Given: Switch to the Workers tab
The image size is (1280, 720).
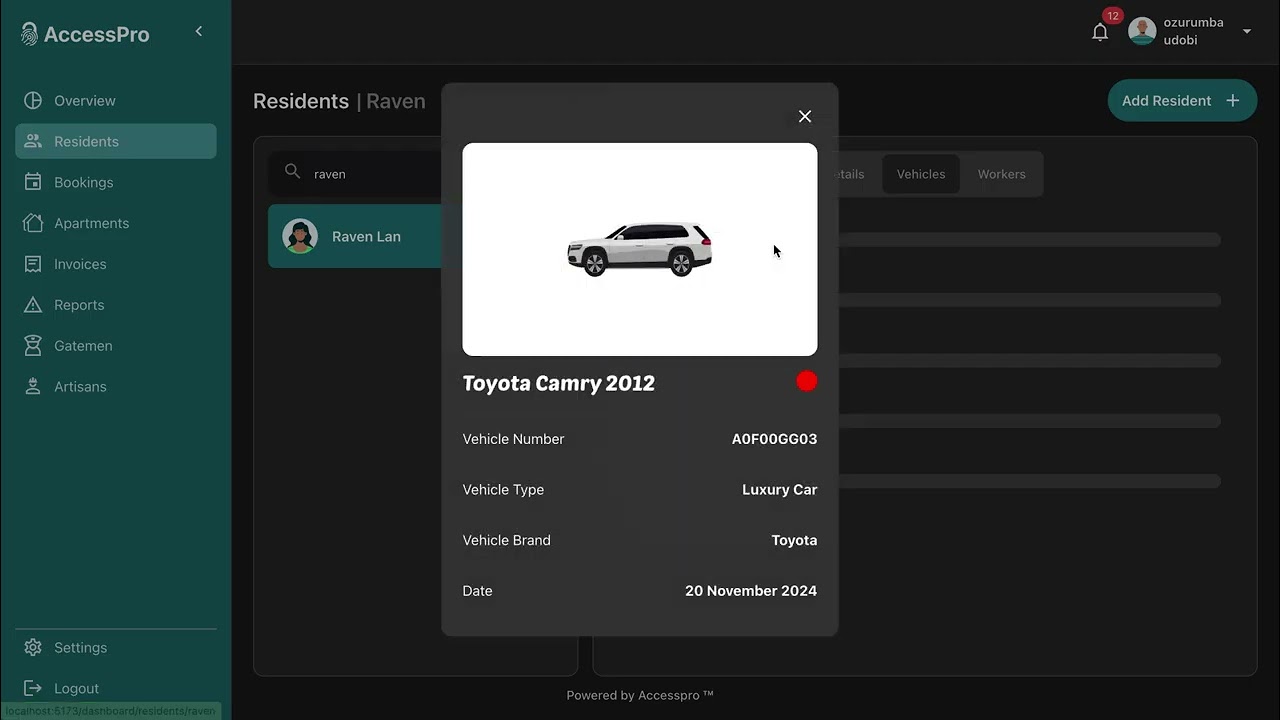Looking at the screenshot, I should point(1002,174).
